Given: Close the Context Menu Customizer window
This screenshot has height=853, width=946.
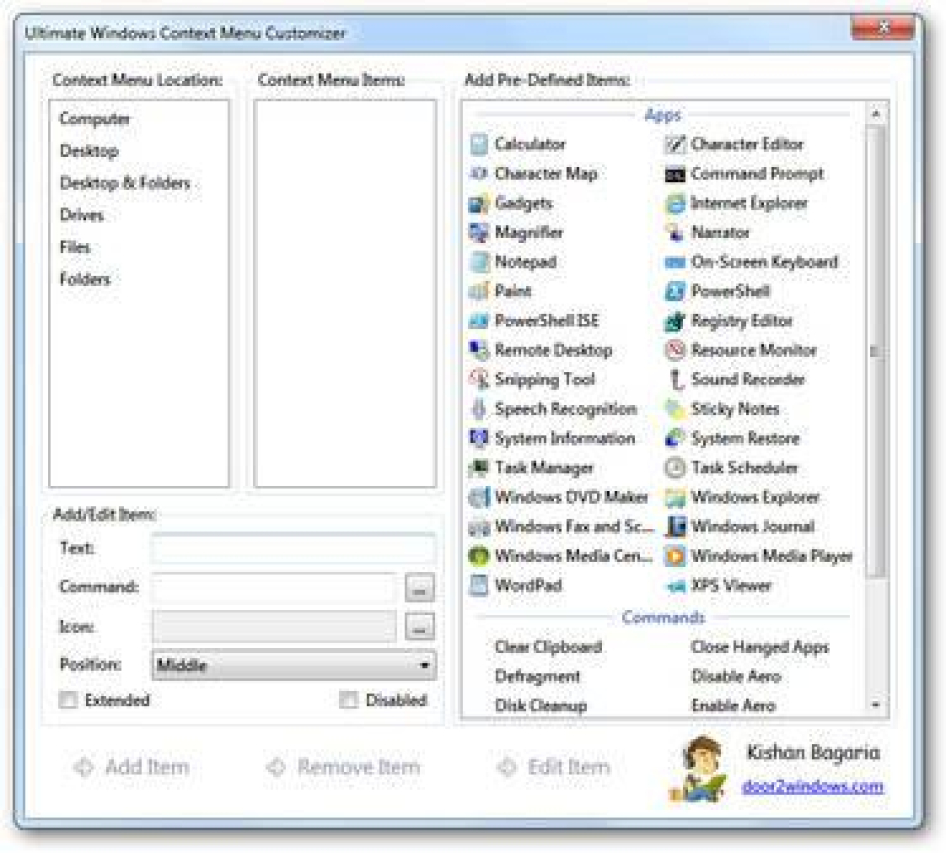Looking at the screenshot, I should click(x=882, y=27).
